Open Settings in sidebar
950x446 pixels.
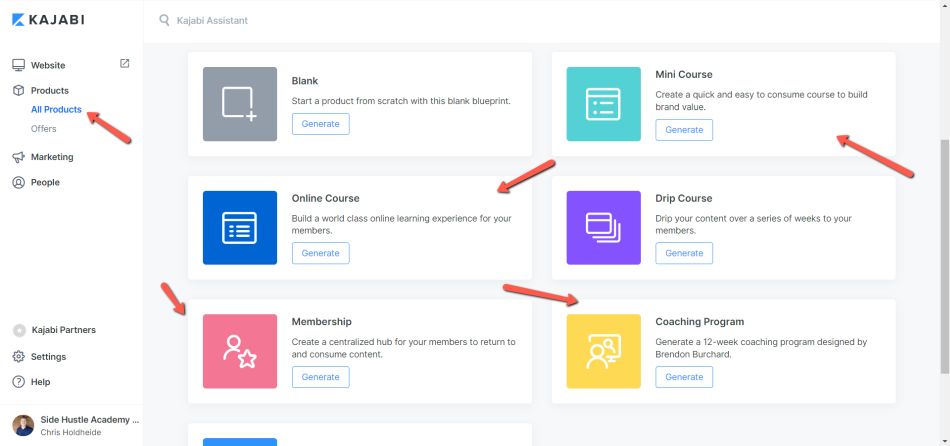click(48, 357)
